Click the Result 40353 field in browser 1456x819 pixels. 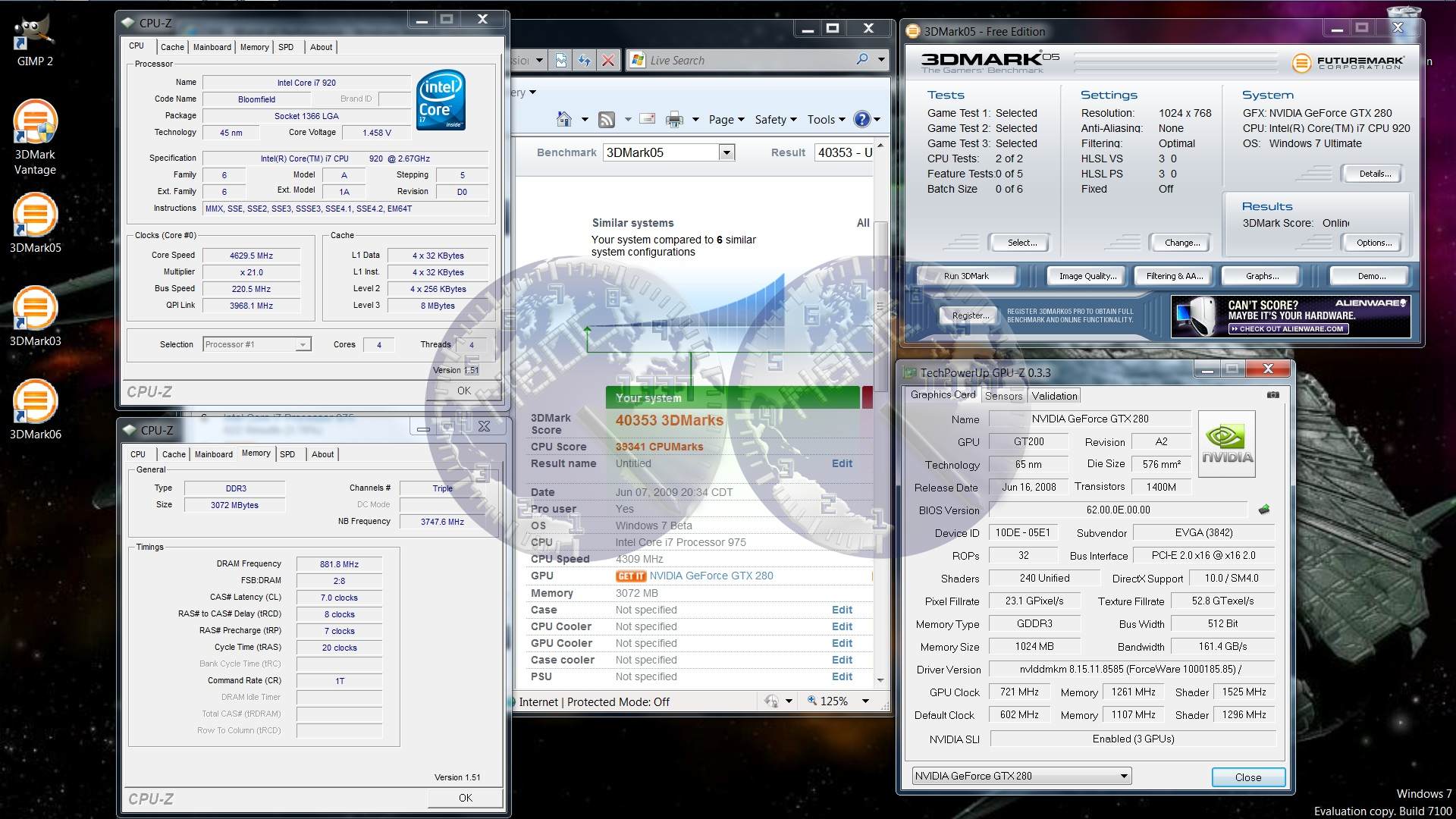[845, 152]
